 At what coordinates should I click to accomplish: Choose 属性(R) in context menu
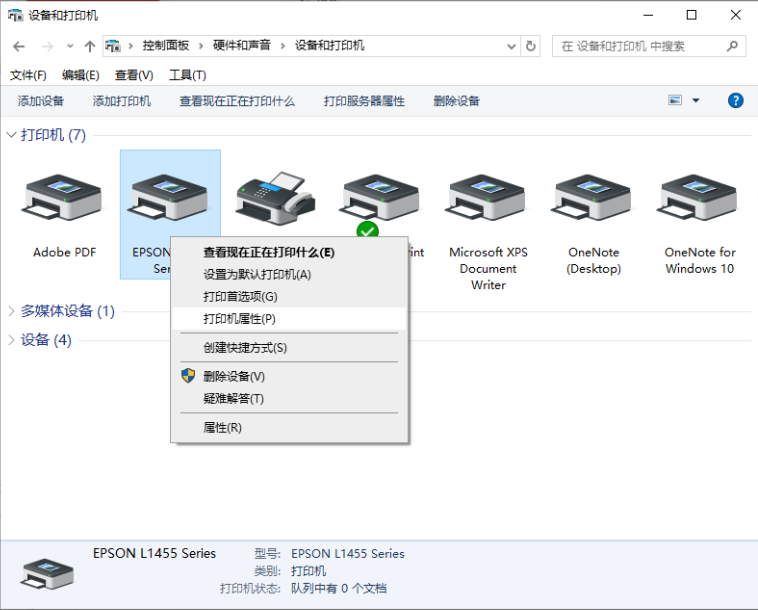click(289, 427)
